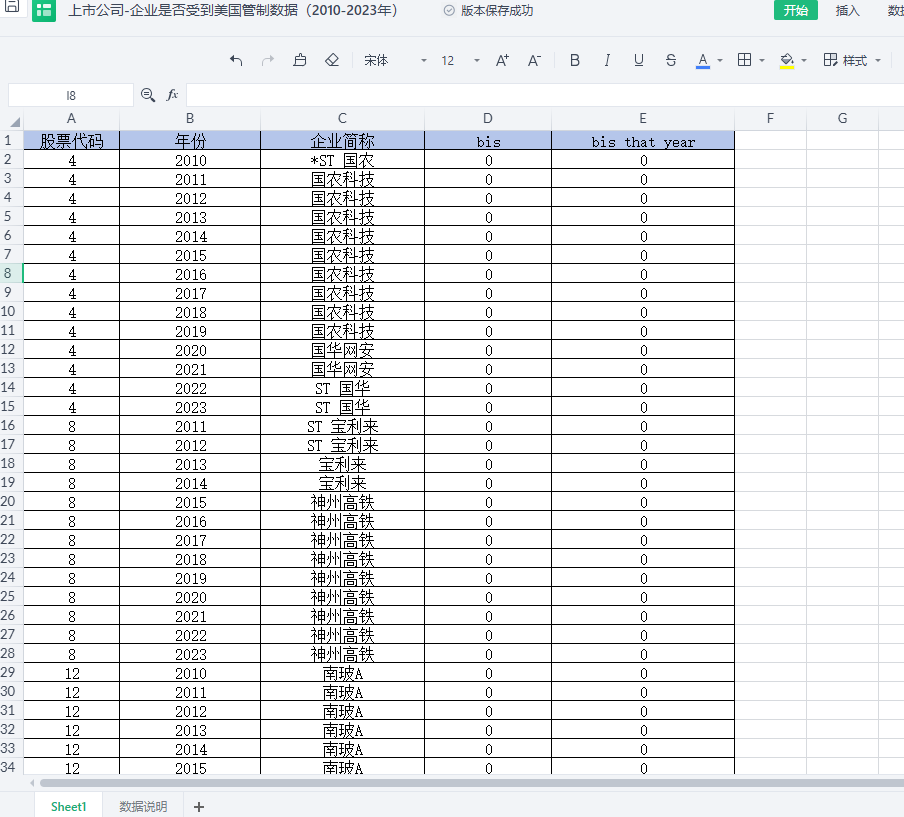Apply the yellow fill color bucket
Image resolution: width=904 pixels, height=817 pixels.
tap(787, 60)
